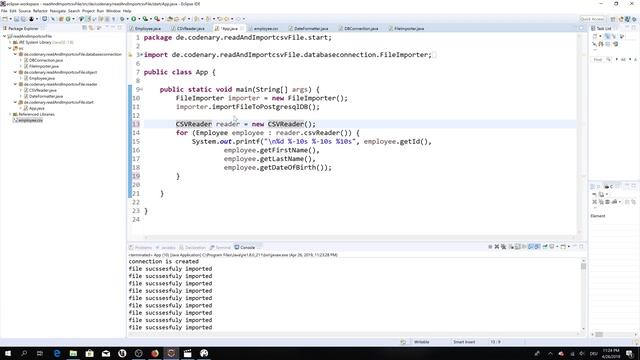Select Employee.java in Package Explorer
The width and height of the screenshot is (640, 360).
[x=39, y=78]
